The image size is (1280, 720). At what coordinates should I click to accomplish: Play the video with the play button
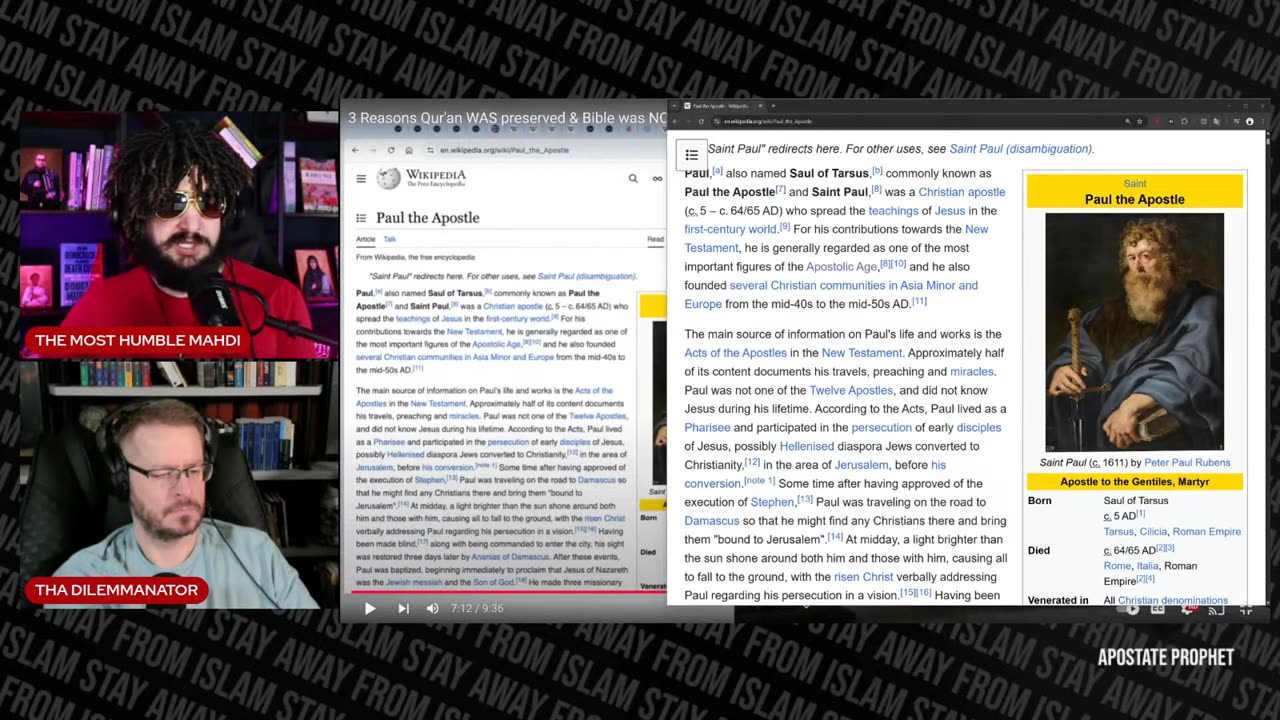(x=369, y=608)
